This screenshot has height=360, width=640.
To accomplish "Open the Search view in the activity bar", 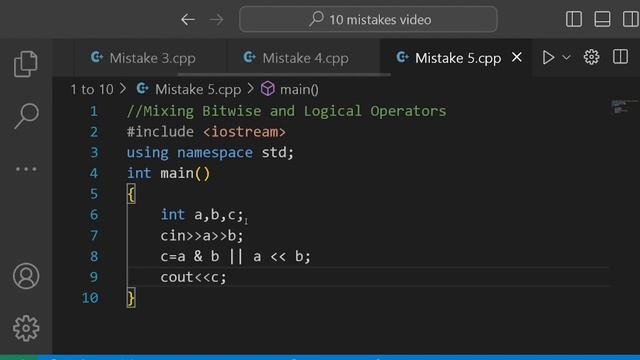I will (x=27, y=116).
